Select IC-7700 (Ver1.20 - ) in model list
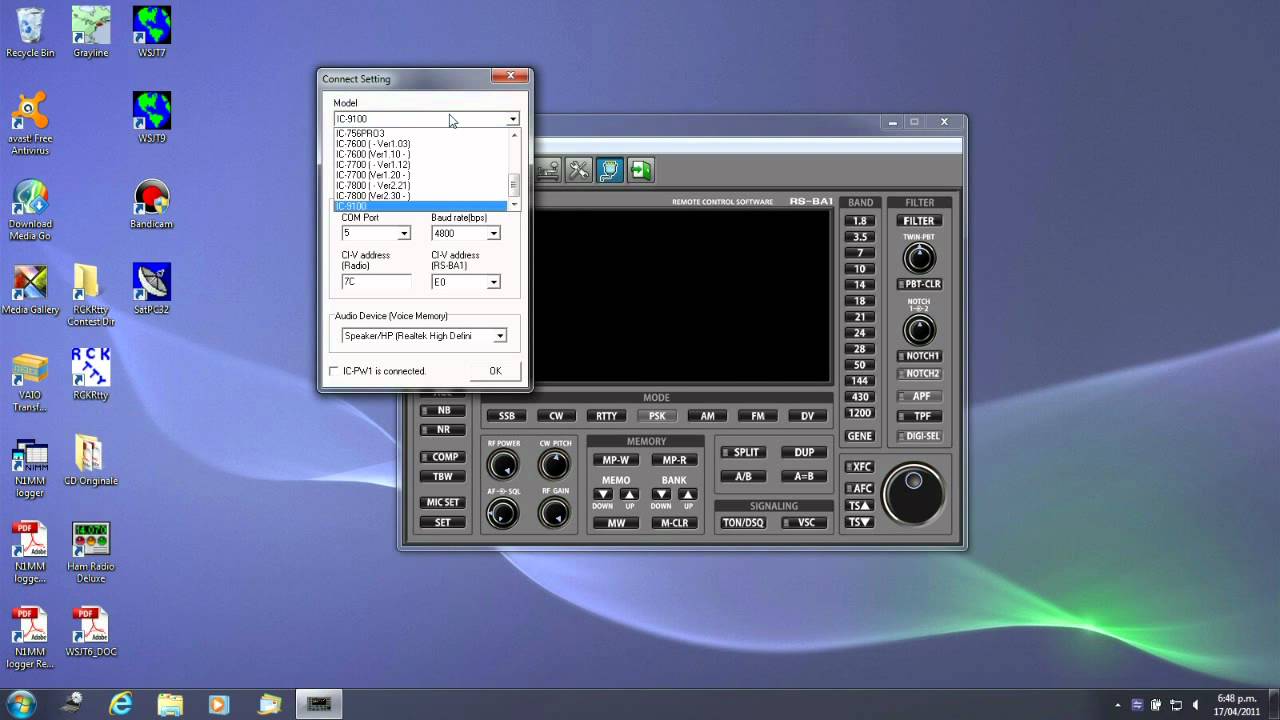This screenshot has height=720, width=1280. 421,175
